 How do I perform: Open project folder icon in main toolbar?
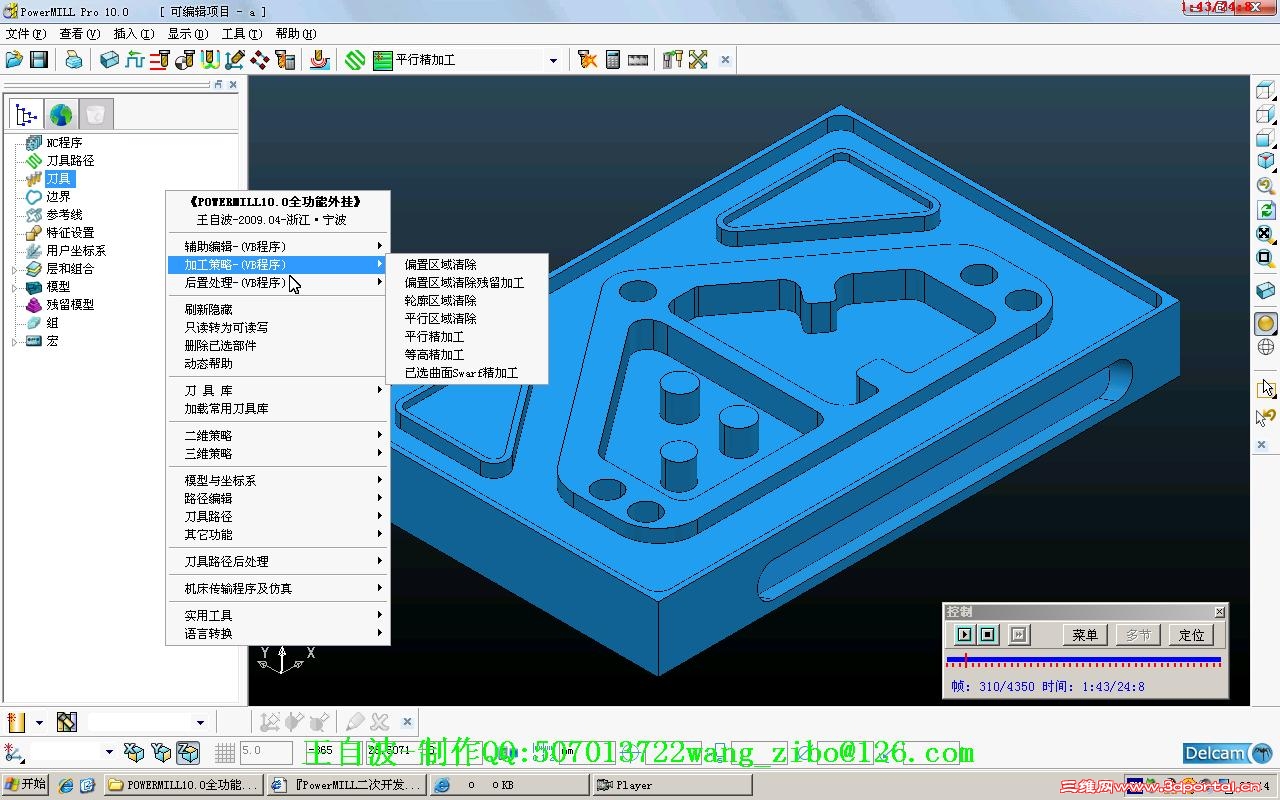[14, 60]
